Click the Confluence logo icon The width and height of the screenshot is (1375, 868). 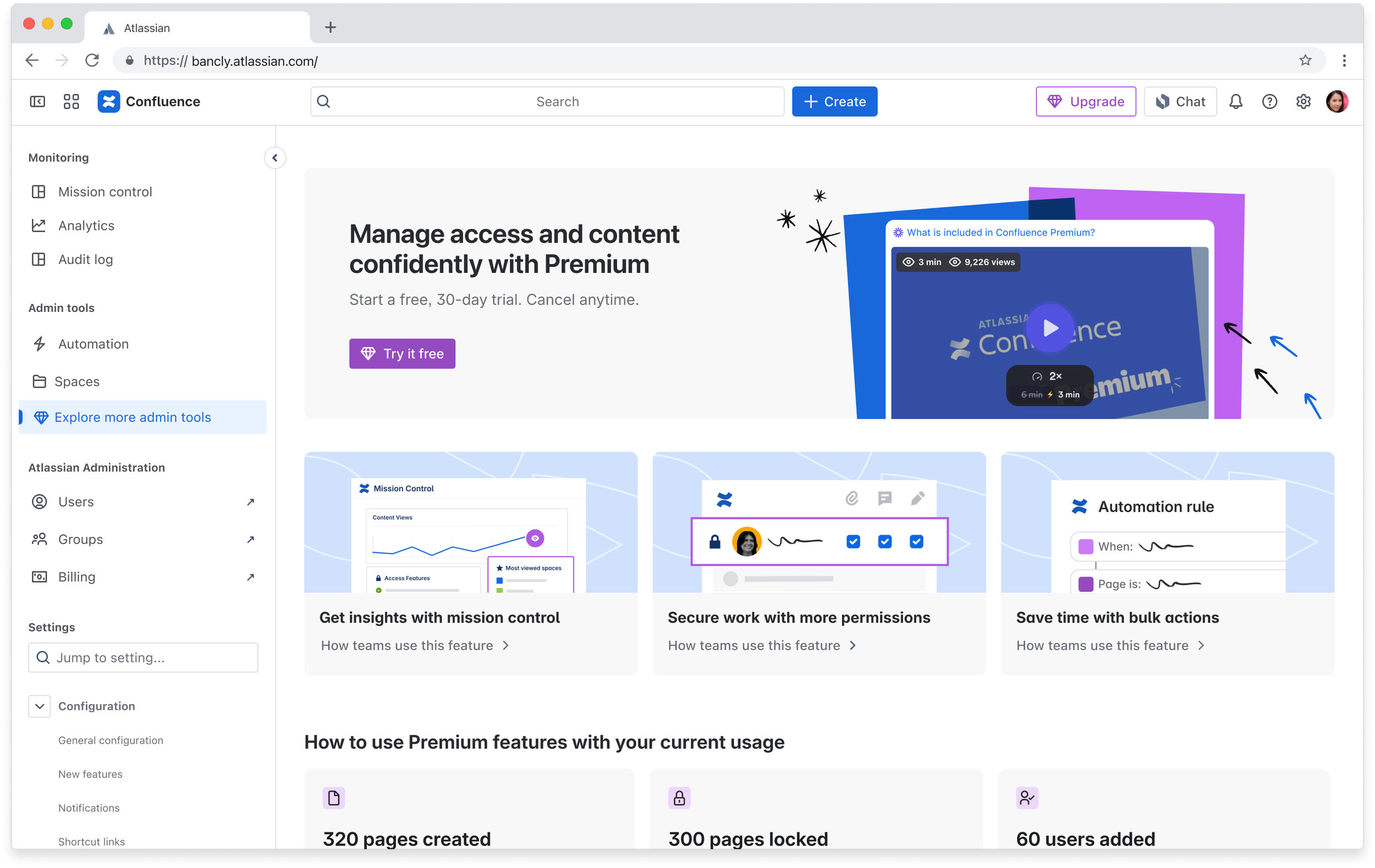coord(108,102)
